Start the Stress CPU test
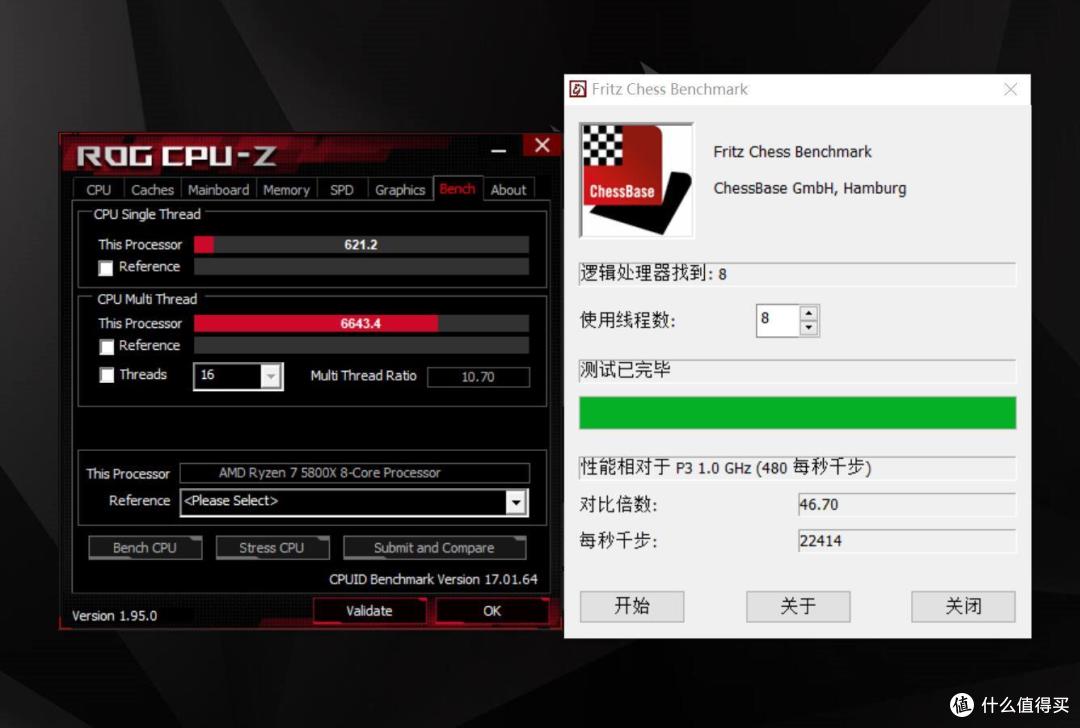This screenshot has height=728, width=1080. 271,548
